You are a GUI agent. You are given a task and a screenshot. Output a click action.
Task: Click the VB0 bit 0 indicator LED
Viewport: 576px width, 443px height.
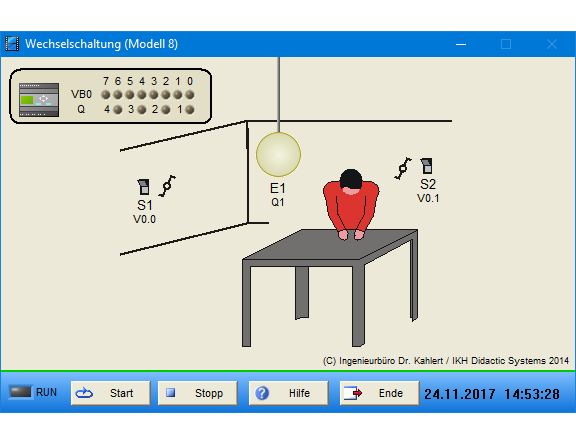190,95
